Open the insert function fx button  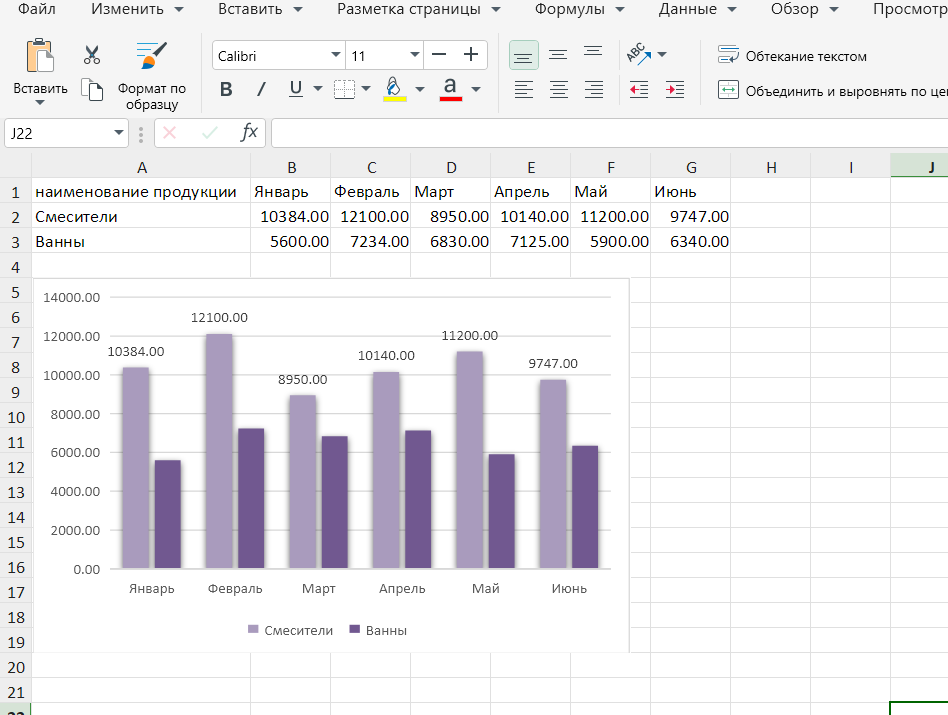pos(248,132)
